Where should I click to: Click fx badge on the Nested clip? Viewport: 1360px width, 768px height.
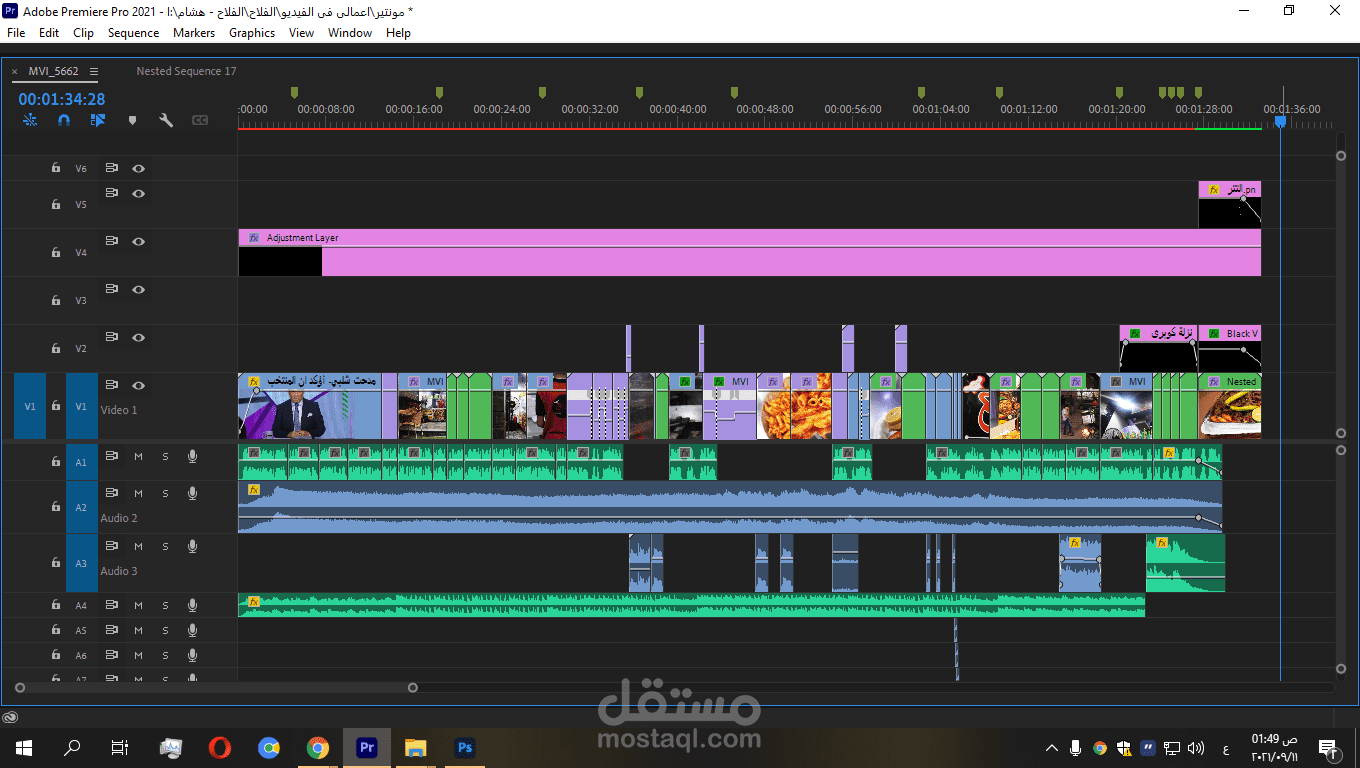[1214, 381]
